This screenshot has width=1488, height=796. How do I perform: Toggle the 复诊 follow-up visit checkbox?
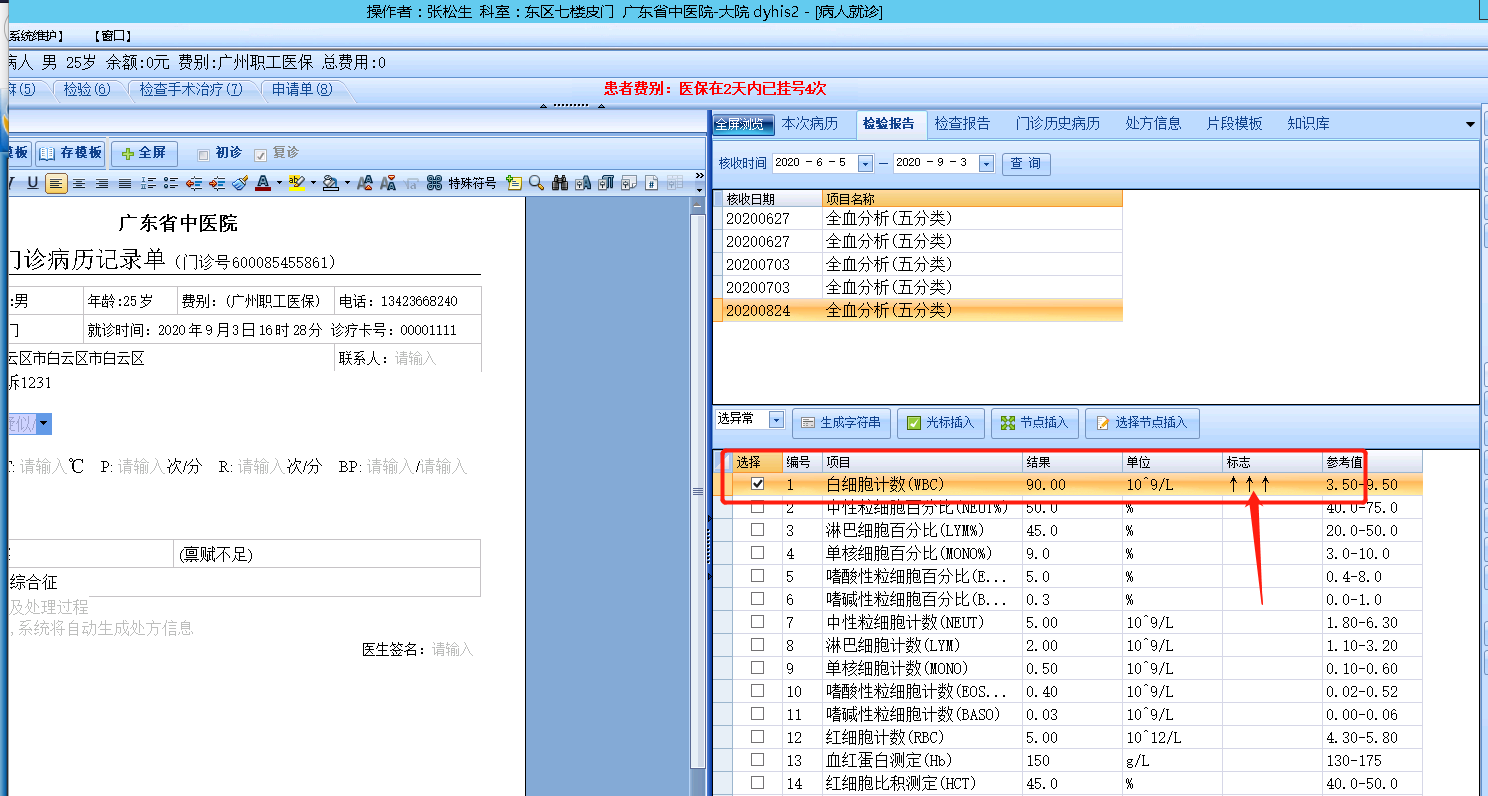(261, 154)
